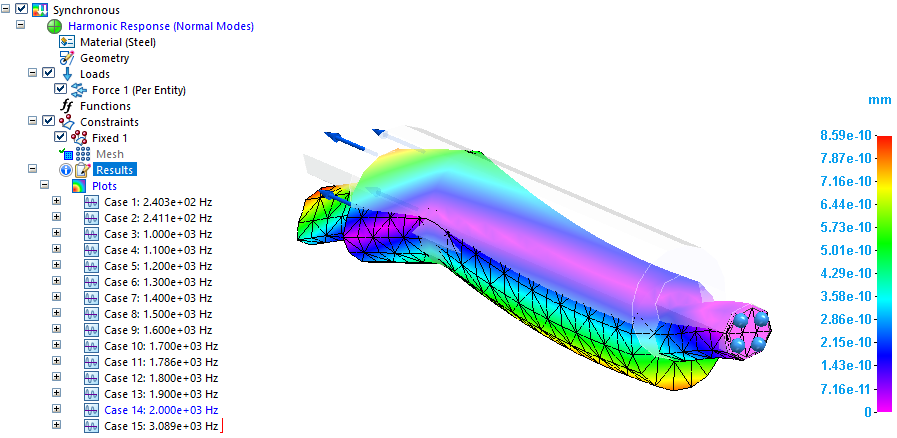Click the Force 1 arrows icon
Viewport: 897px width, 438px height.
(x=80, y=90)
